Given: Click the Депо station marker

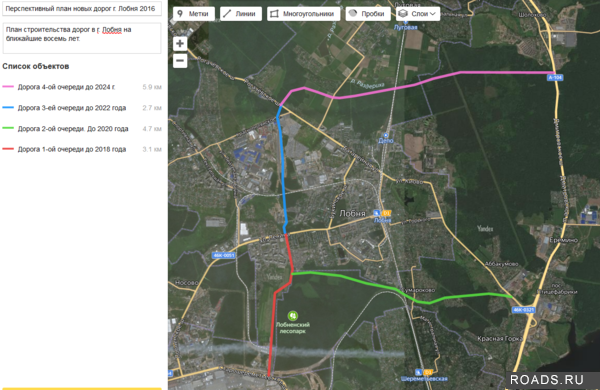Looking at the screenshot, I should pos(386,135).
